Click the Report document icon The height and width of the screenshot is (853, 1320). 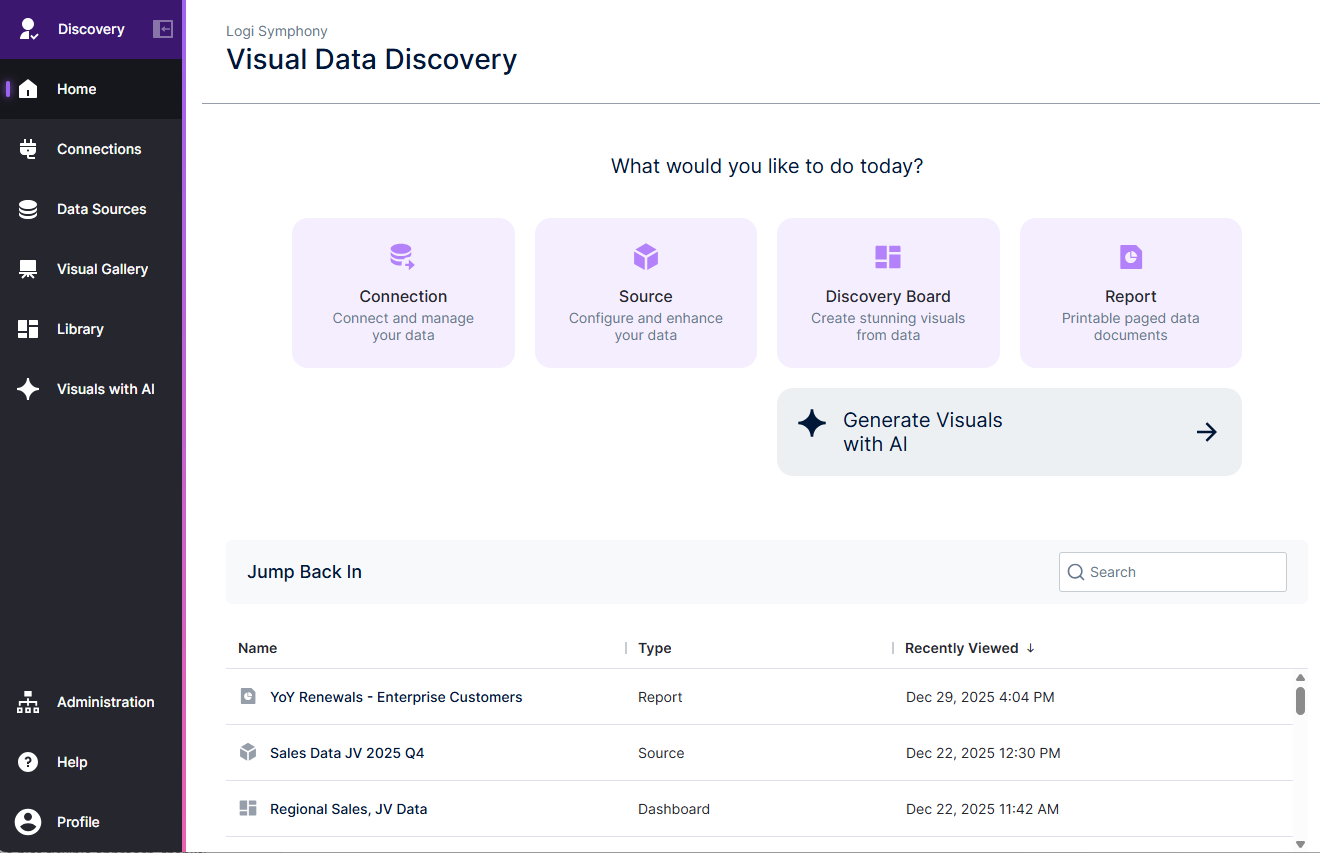point(1130,256)
